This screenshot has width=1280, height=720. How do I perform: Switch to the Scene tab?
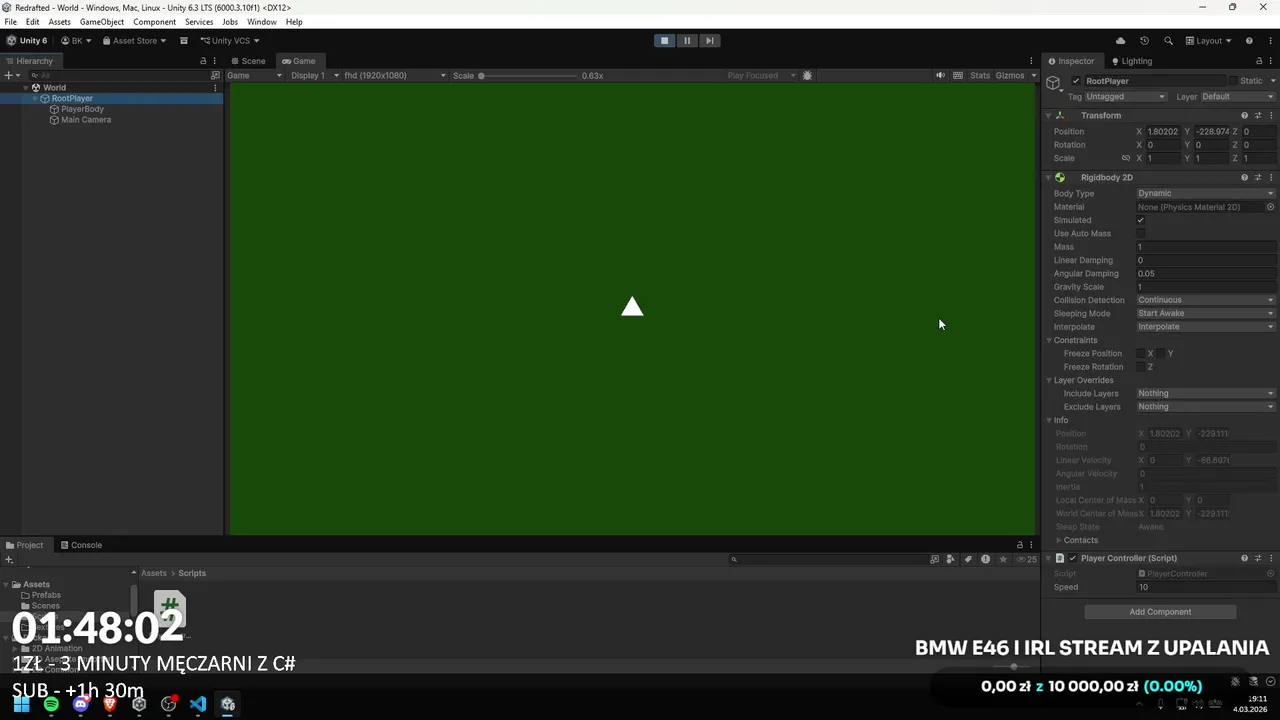point(249,61)
